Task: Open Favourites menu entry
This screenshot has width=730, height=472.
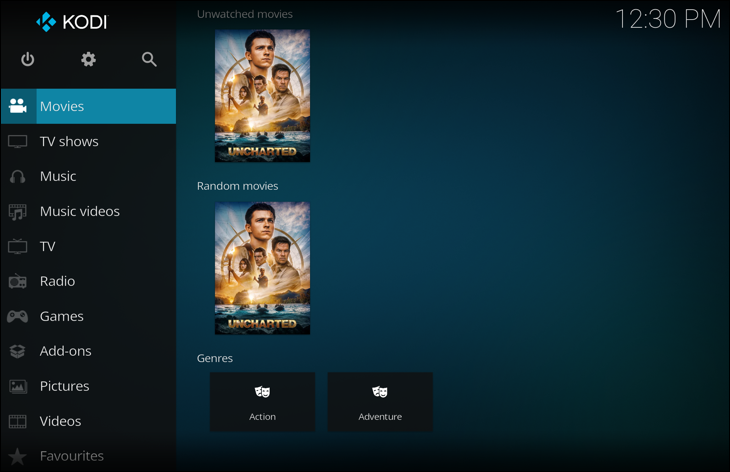Action: [x=88, y=456]
